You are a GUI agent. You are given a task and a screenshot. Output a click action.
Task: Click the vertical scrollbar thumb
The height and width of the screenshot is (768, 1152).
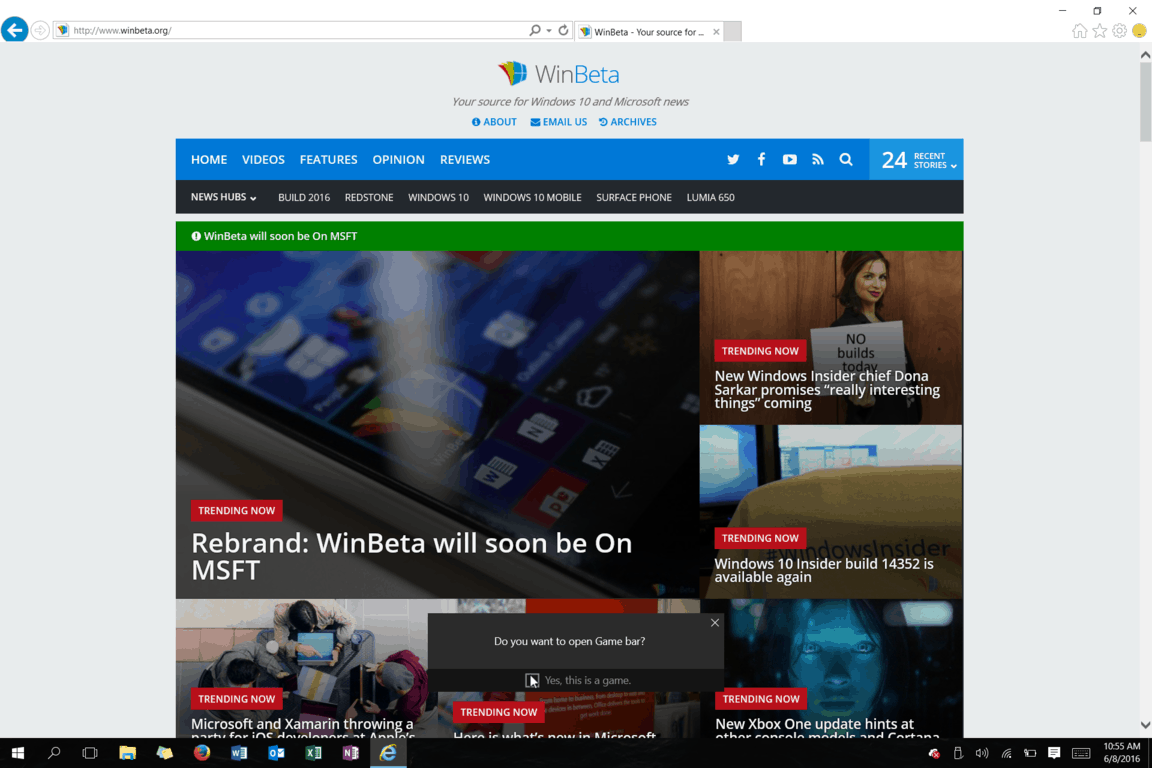[x=1145, y=101]
